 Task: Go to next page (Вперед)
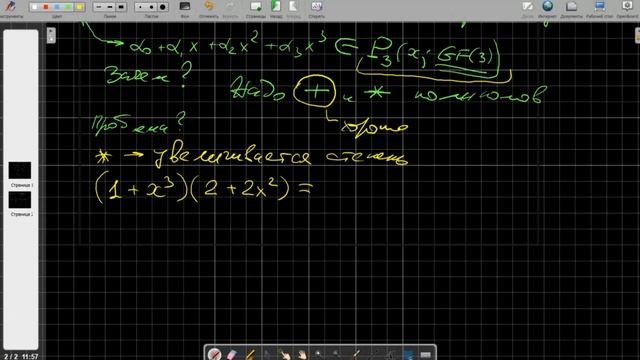pos(293,8)
